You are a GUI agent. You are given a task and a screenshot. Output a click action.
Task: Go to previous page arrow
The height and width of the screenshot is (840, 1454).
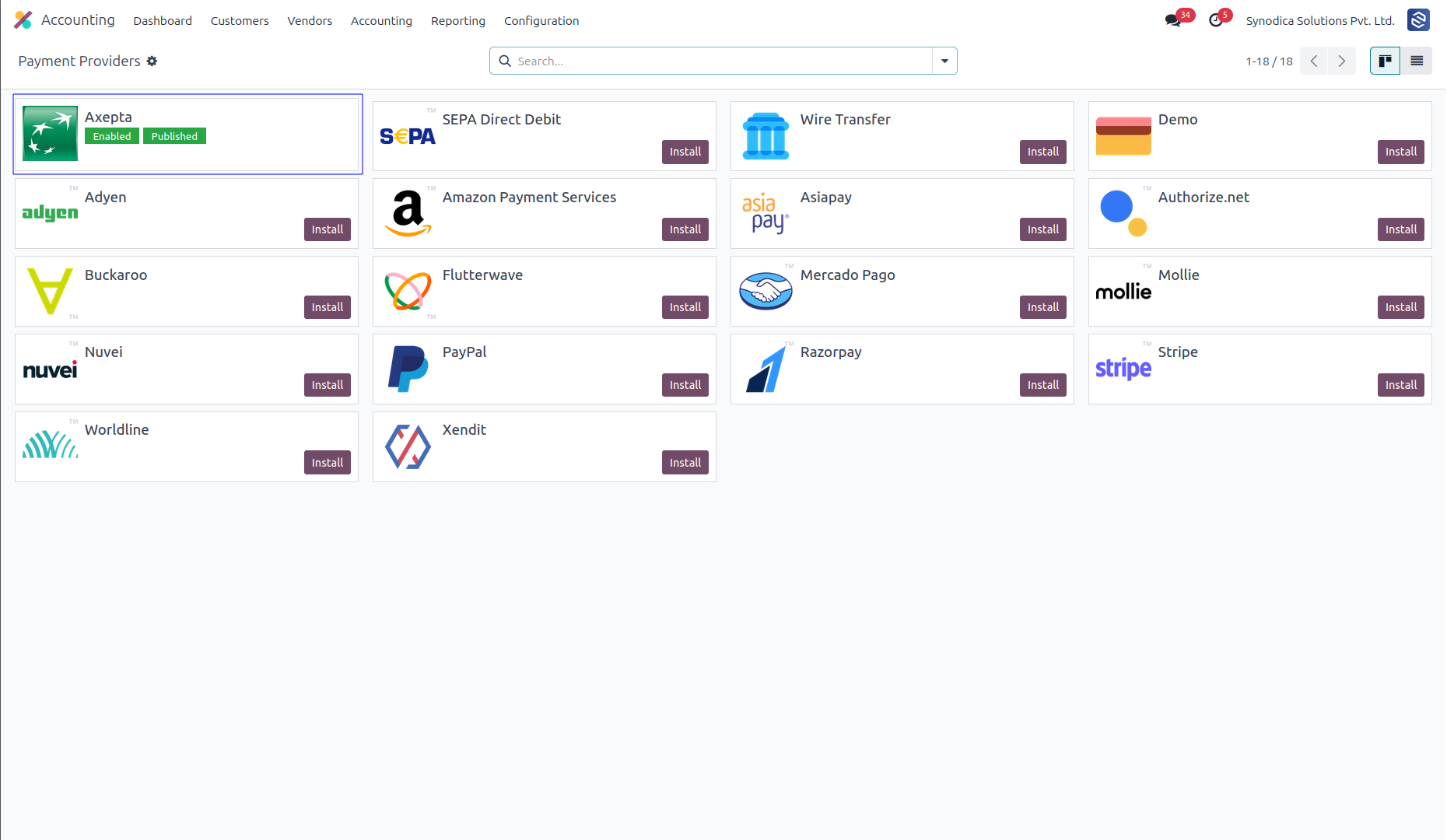[1314, 61]
